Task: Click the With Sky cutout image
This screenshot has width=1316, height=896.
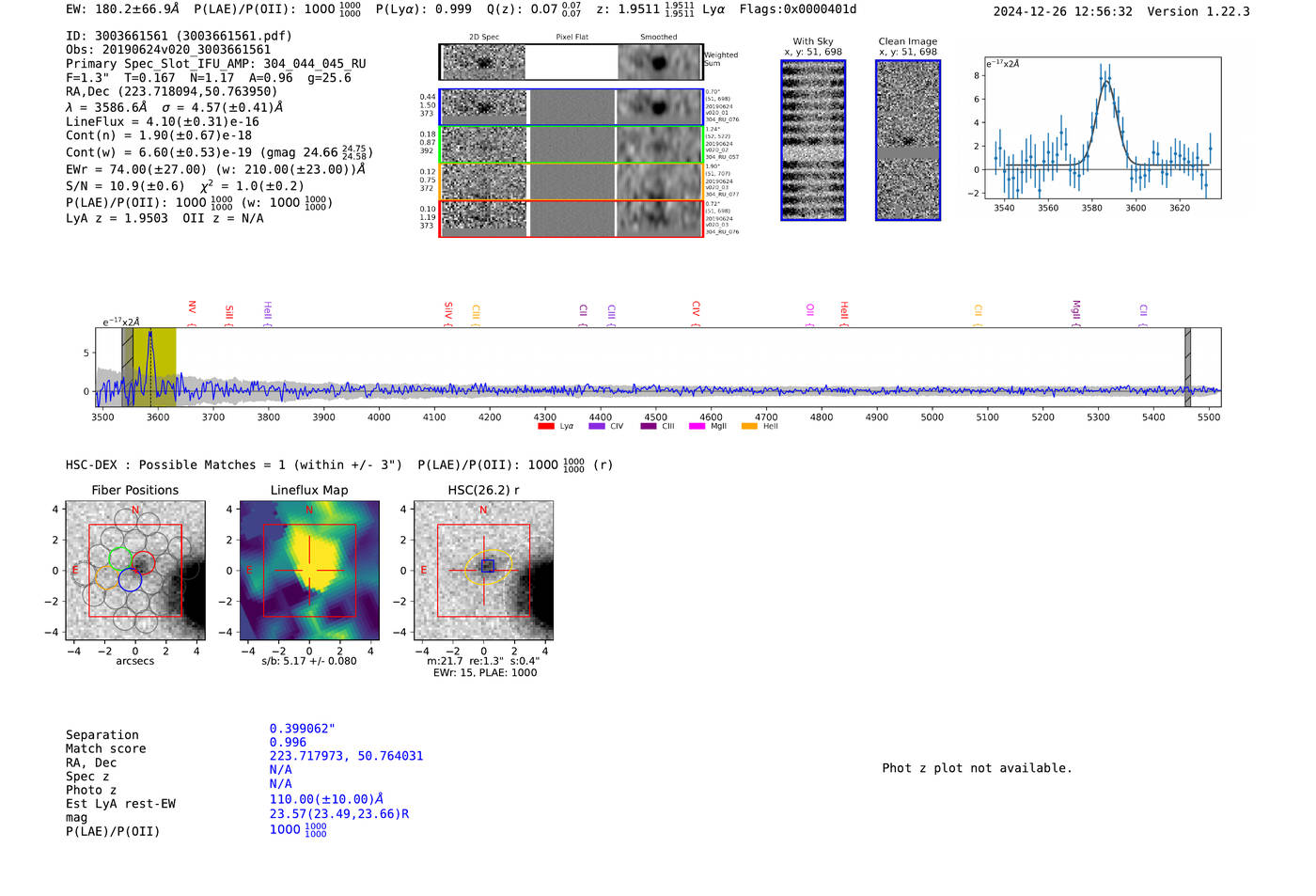Action: [813, 140]
